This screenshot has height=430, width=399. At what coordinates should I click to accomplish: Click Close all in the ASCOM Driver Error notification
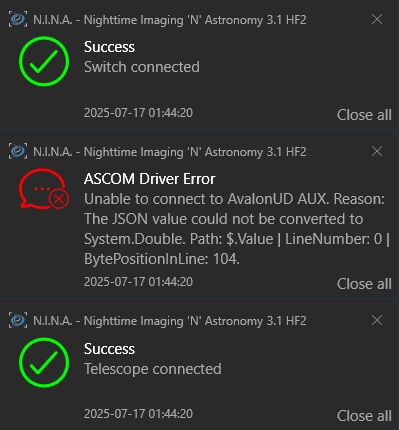tap(364, 284)
